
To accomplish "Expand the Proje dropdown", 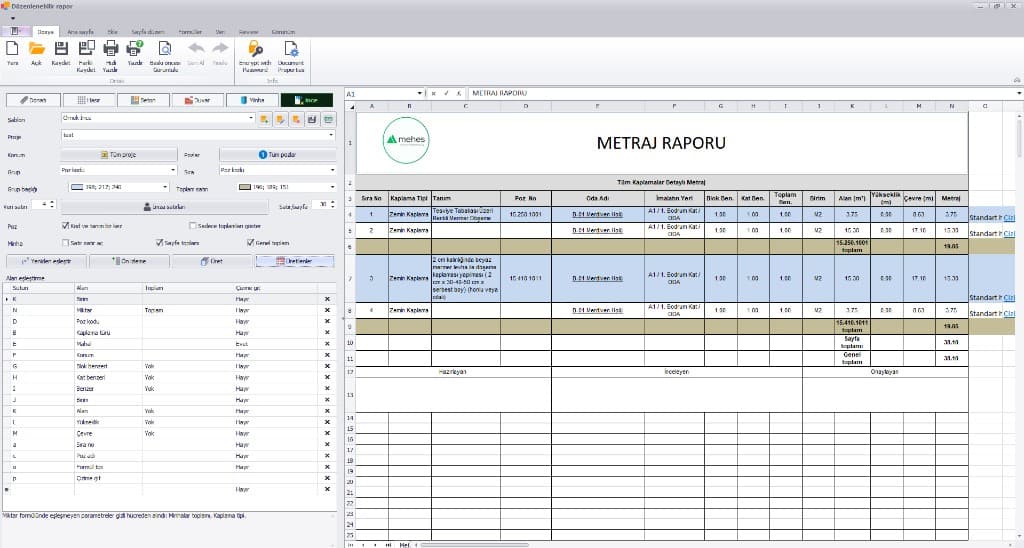I will (x=332, y=135).
